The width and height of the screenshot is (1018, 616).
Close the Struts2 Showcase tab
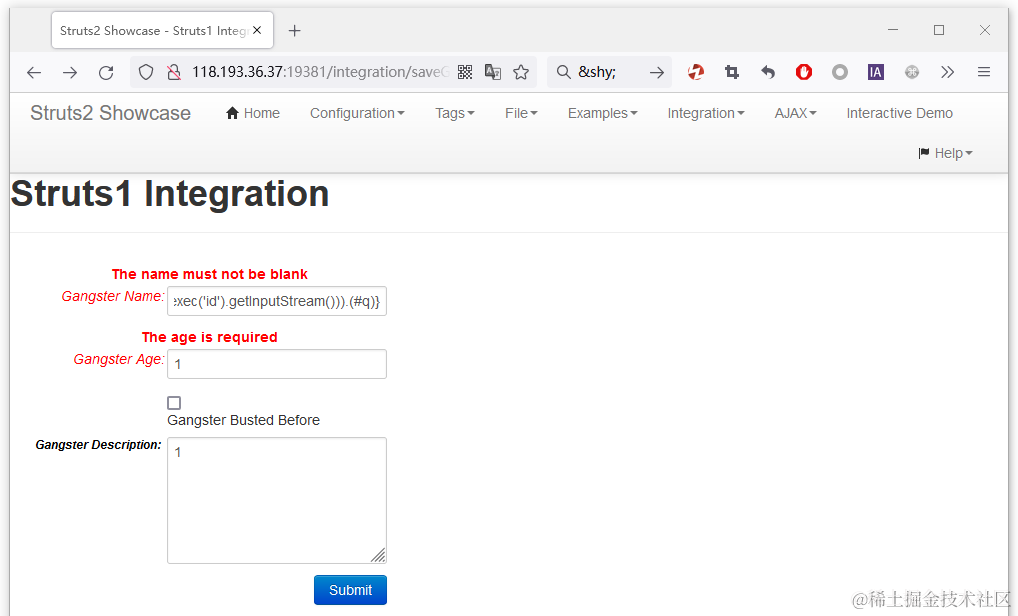tap(257, 30)
